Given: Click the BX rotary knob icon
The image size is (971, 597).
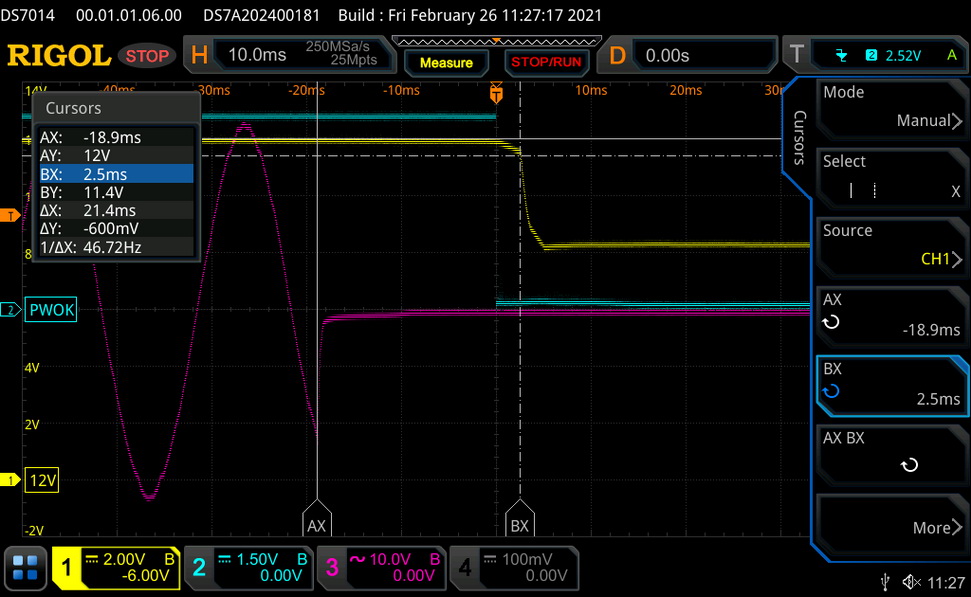Looking at the screenshot, I should pyautogui.click(x=831, y=391).
